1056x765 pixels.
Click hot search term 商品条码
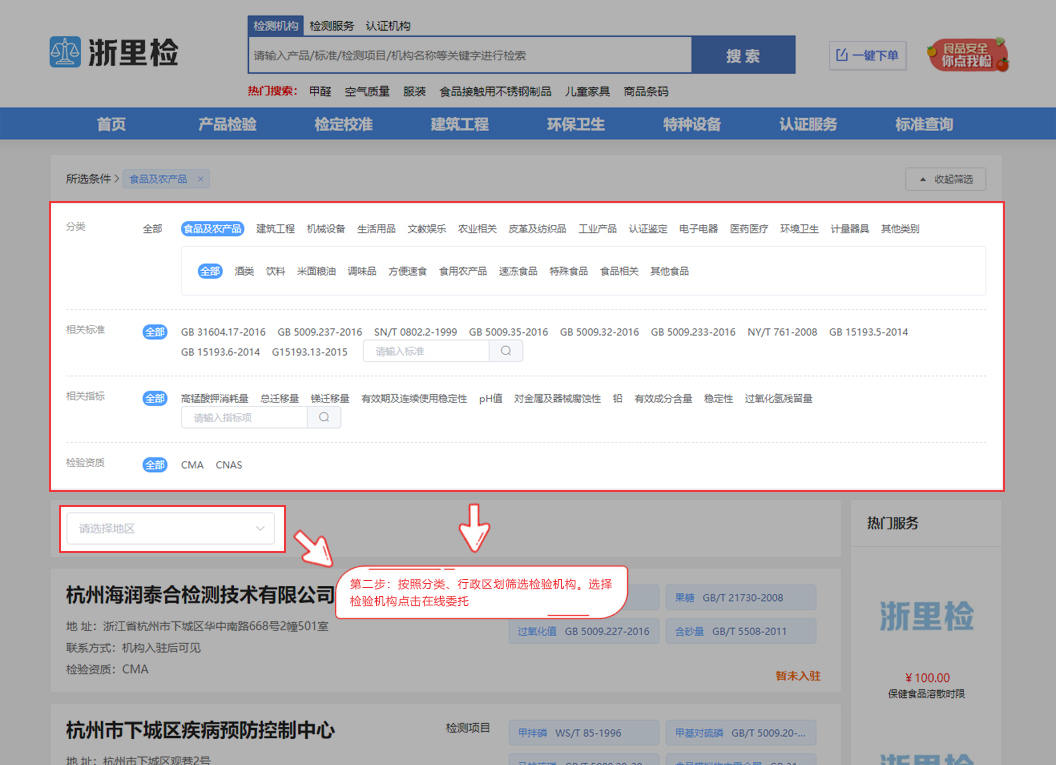(x=646, y=91)
